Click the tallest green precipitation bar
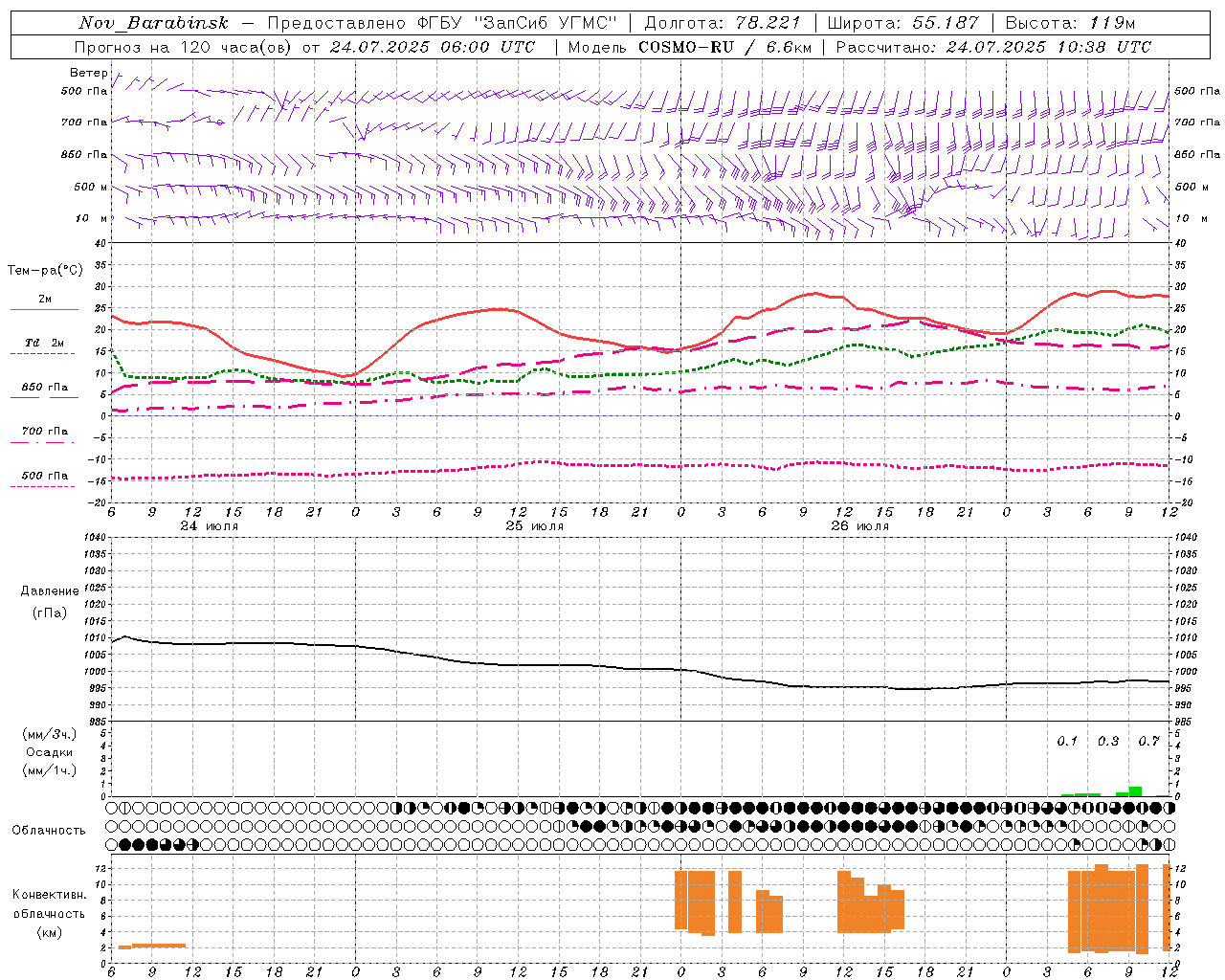 (x=1136, y=791)
